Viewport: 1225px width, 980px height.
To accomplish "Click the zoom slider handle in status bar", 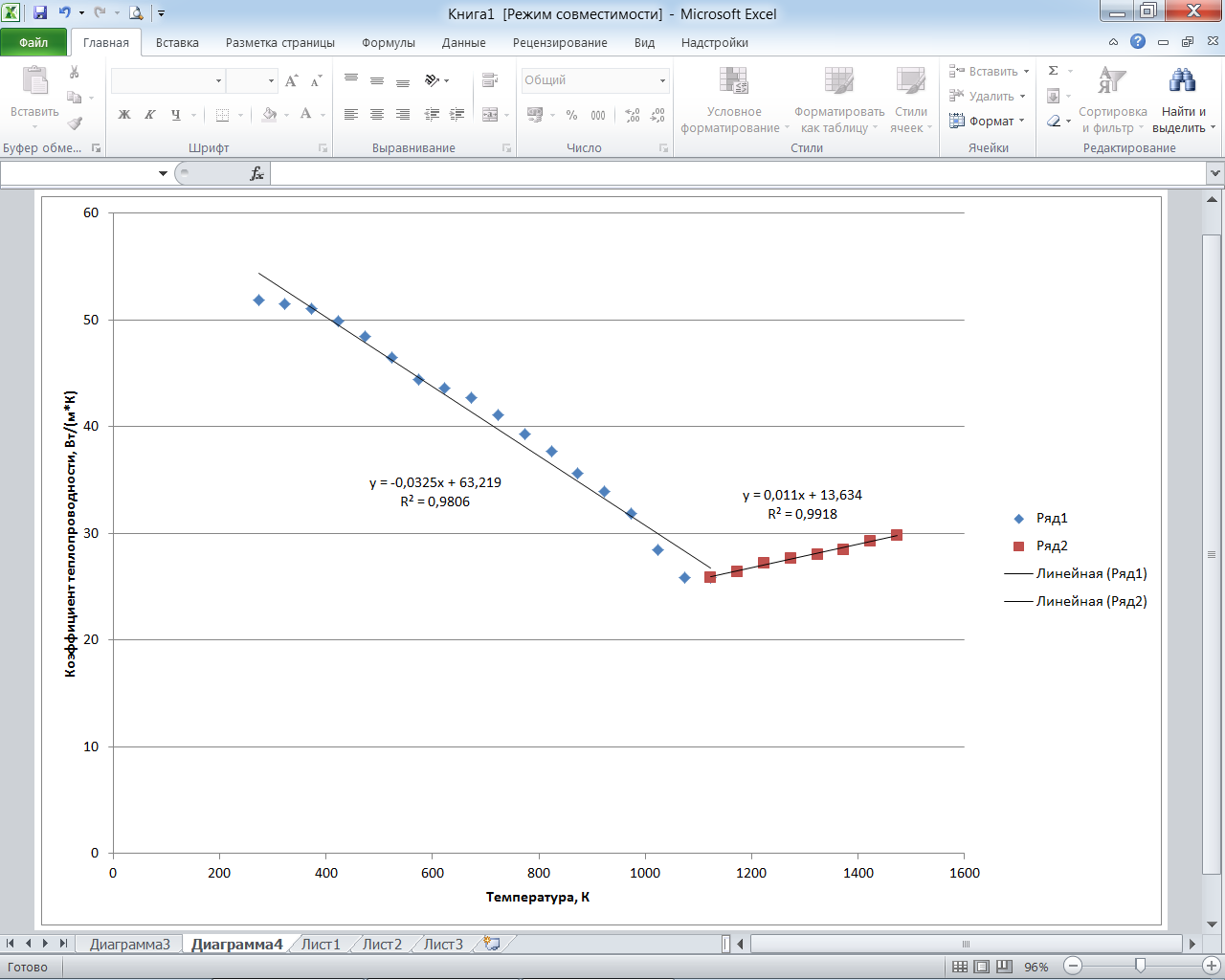I will [x=1140, y=966].
